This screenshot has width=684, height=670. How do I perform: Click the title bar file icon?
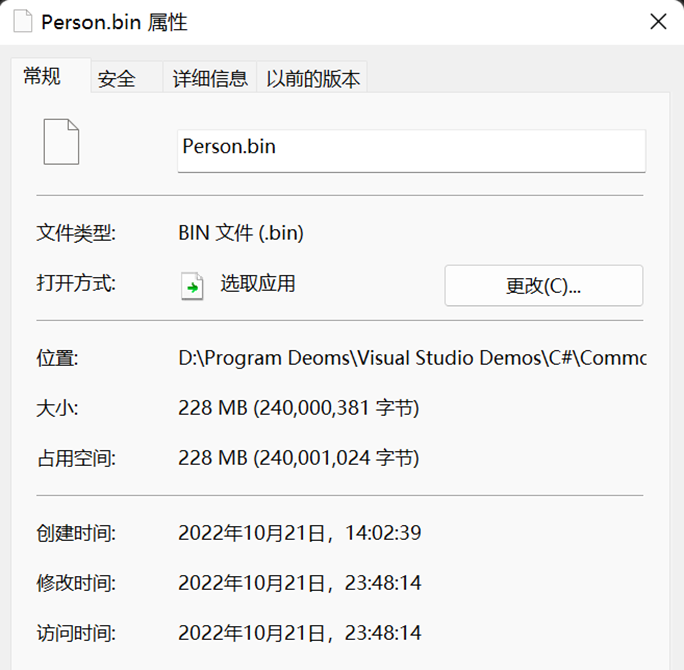click(23, 21)
